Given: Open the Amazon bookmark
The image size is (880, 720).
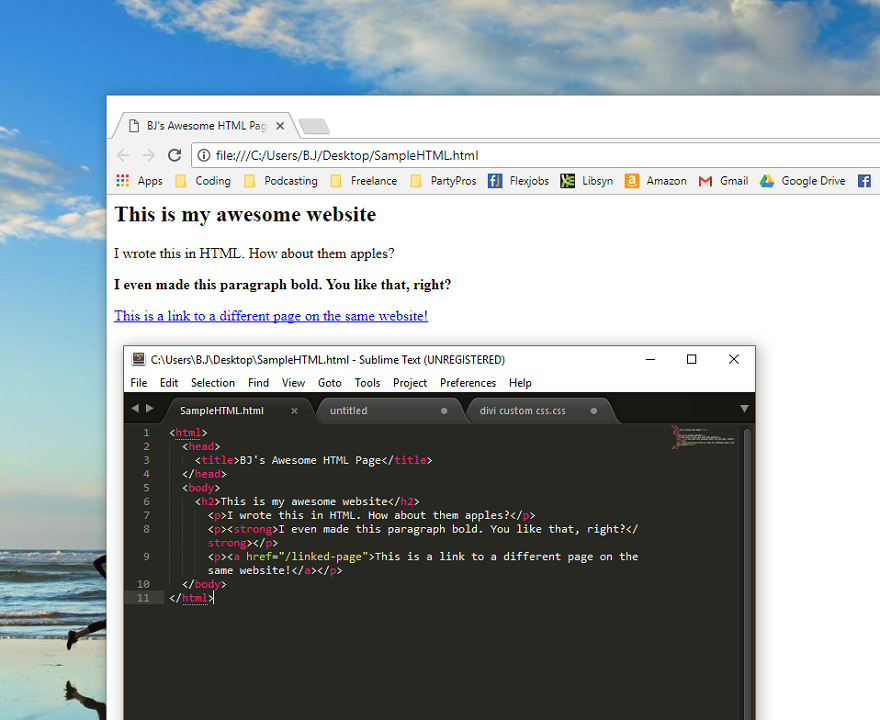Looking at the screenshot, I should coord(655,181).
